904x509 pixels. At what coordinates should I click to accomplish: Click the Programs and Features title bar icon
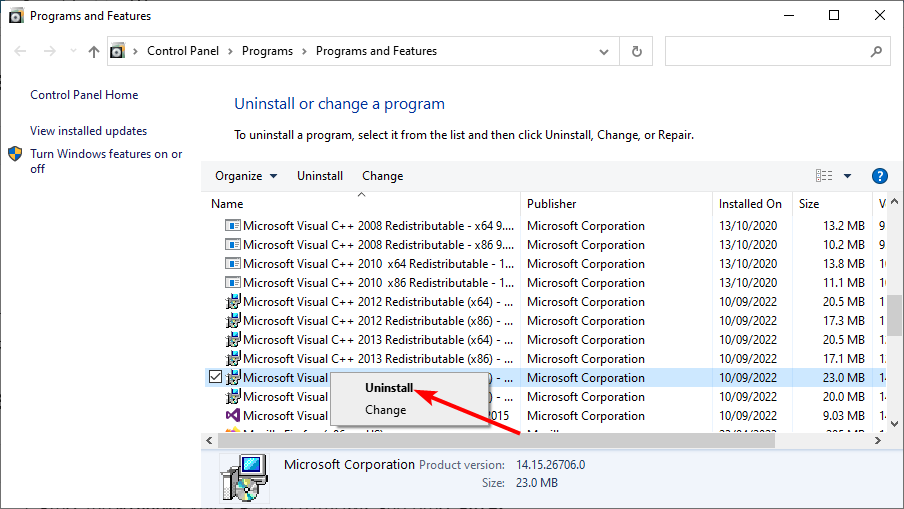(x=16, y=16)
